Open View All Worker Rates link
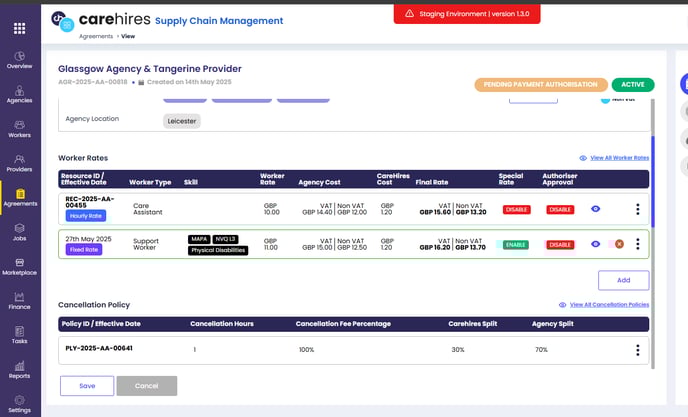Viewport: 688px width, 417px height. 619,158
